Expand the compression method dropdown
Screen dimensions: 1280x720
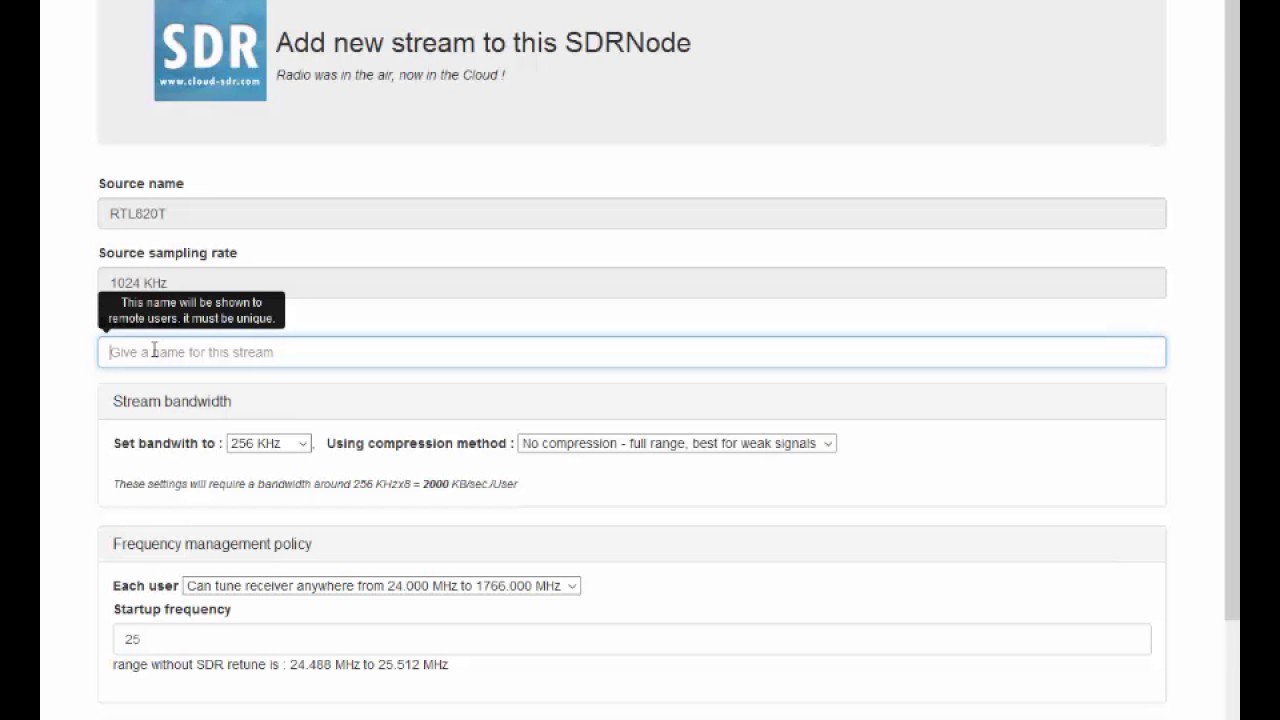coord(676,443)
